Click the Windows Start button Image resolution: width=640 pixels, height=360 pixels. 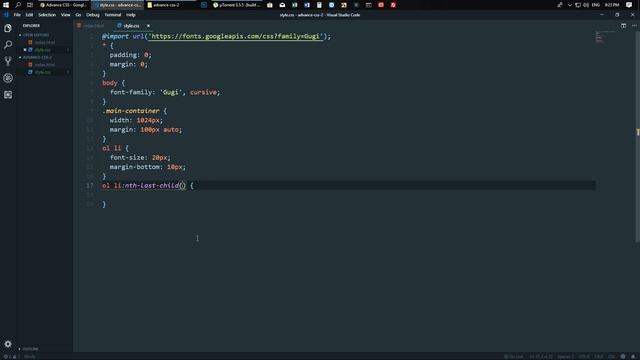point(6,5)
